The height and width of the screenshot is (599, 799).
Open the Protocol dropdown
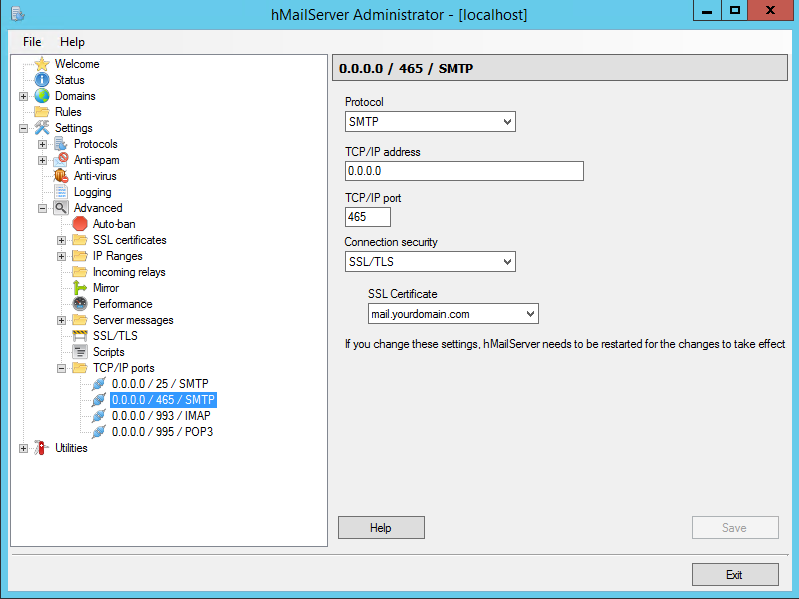coord(507,122)
